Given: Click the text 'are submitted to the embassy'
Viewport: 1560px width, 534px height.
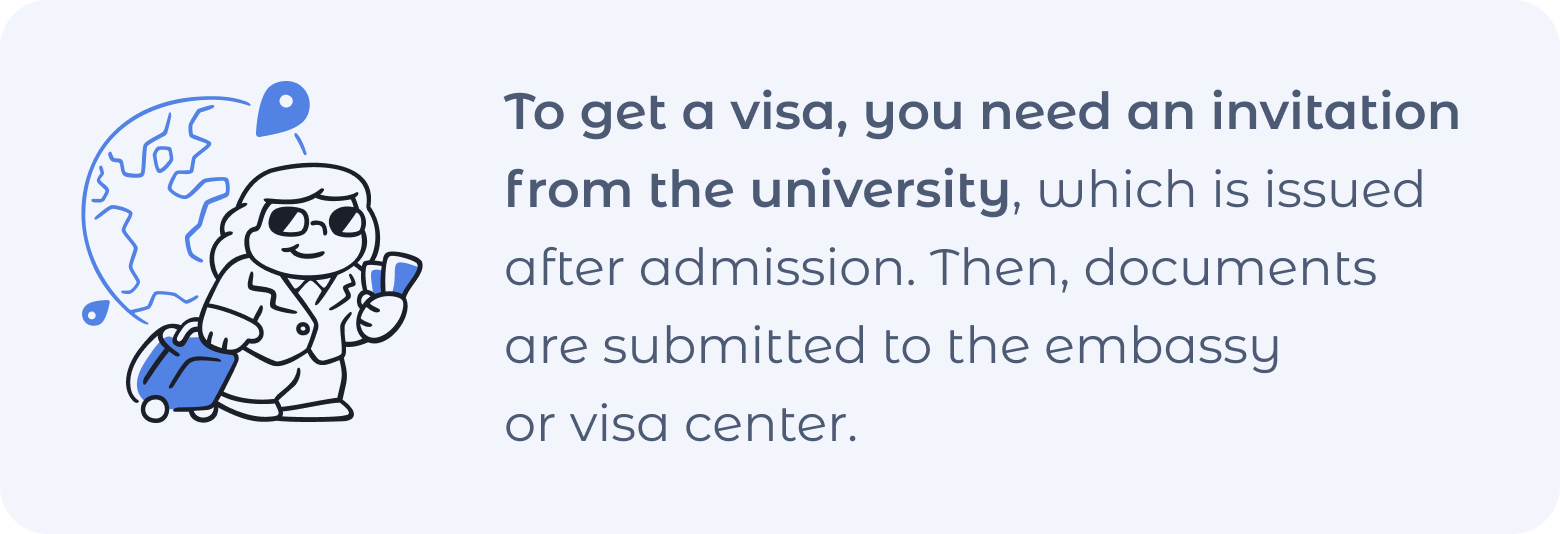Looking at the screenshot, I should 892,347.
